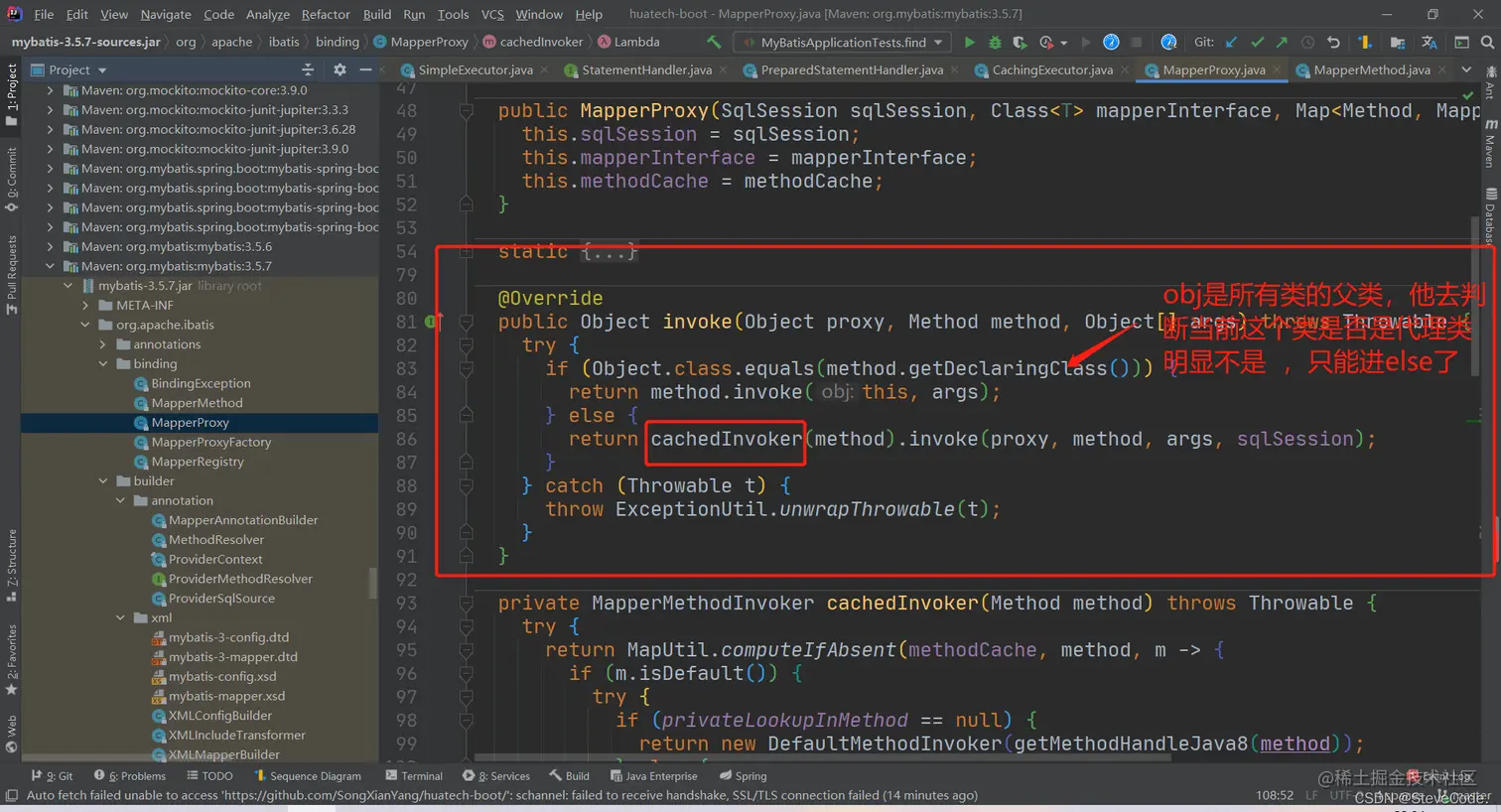Expand the annotations package
This screenshot has height=812, width=1501.
point(103,344)
